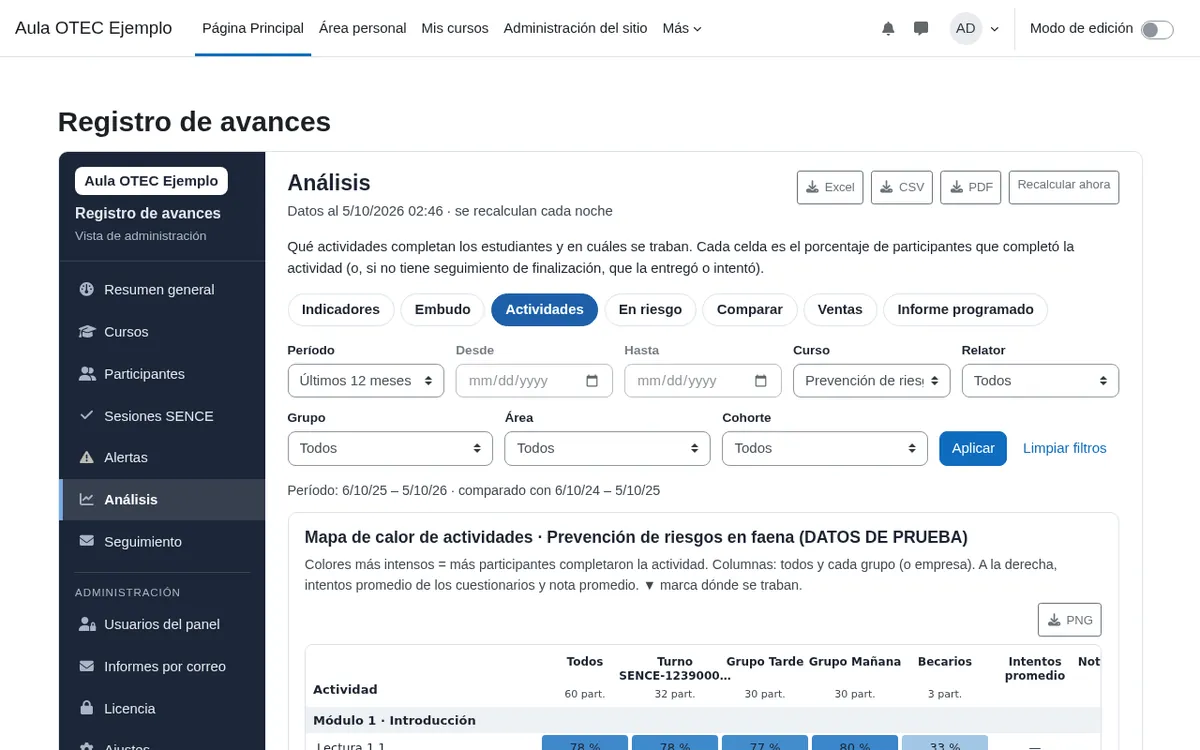This screenshot has height=750, width=1200.
Task: Open the notifications bell
Action: point(888,29)
